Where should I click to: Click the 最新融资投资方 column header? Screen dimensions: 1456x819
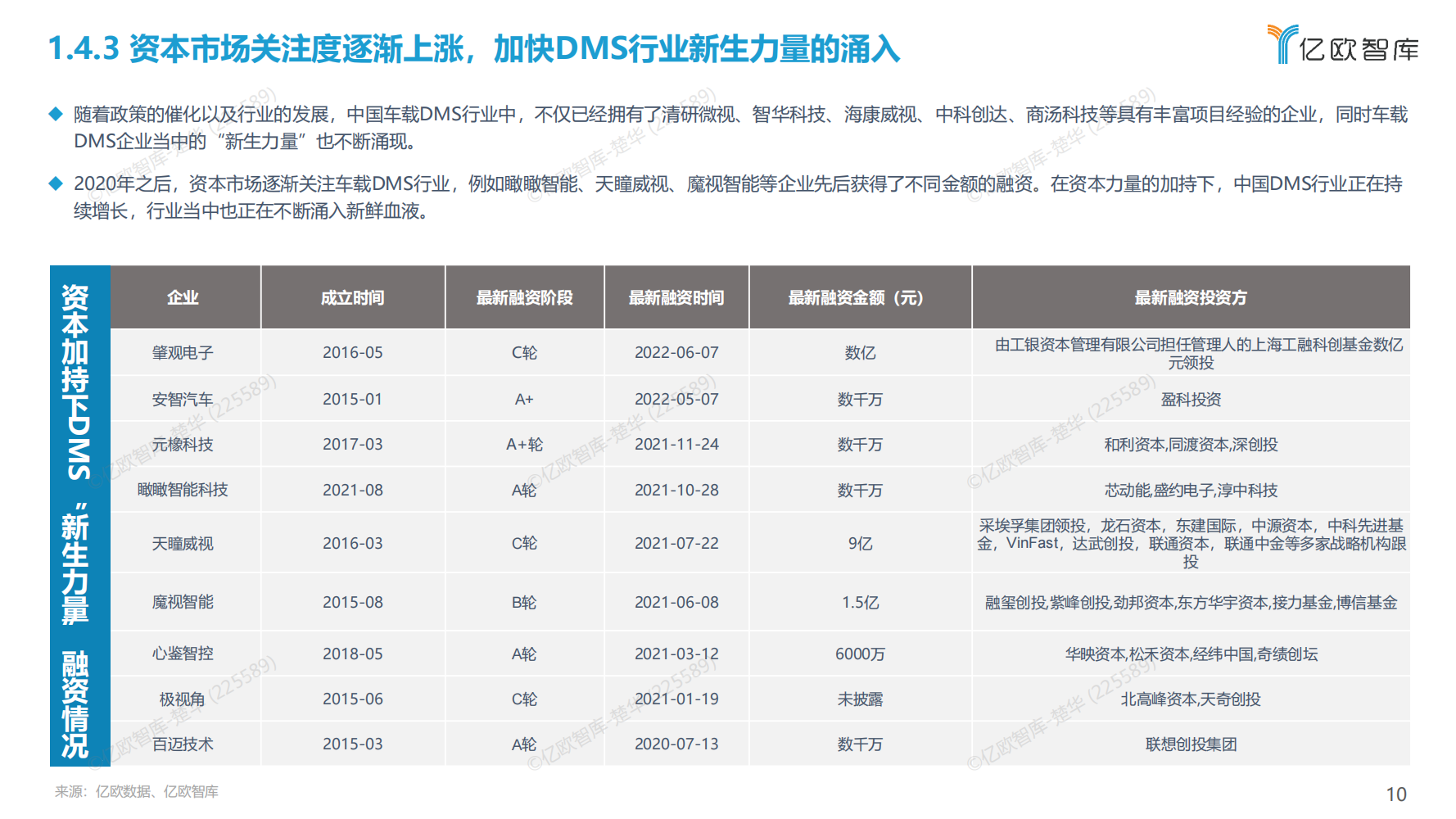point(1191,297)
